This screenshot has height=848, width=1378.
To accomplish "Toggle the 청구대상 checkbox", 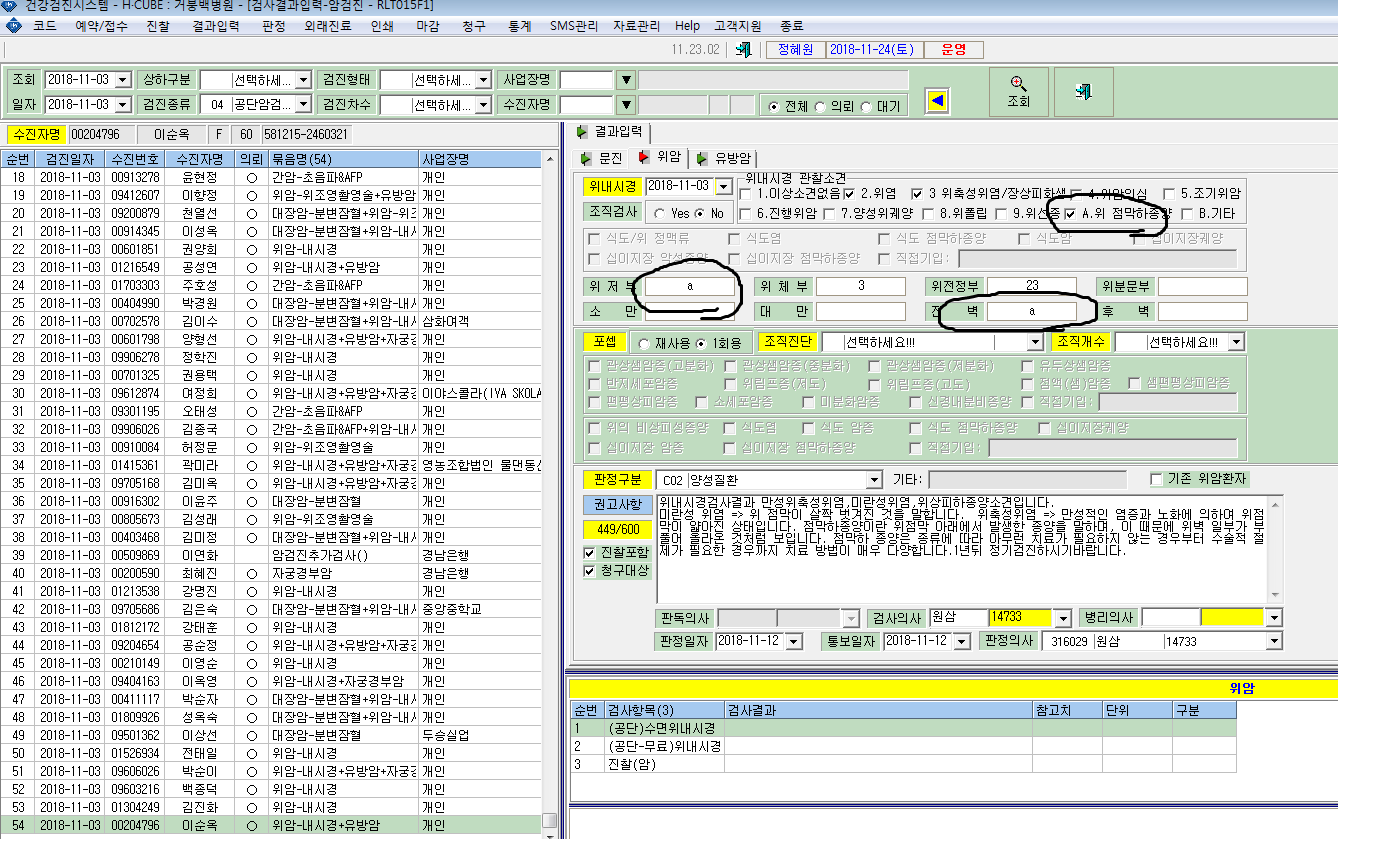I will point(590,571).
